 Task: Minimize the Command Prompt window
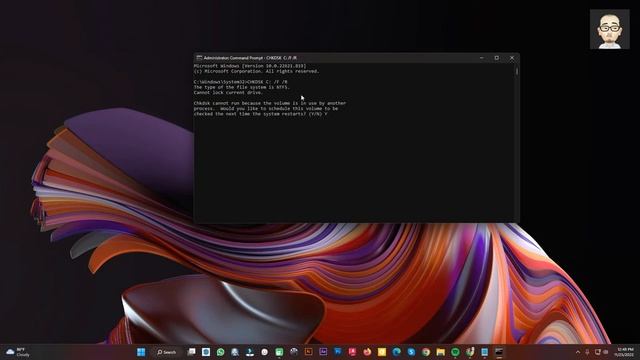click(x=482, y=58)
